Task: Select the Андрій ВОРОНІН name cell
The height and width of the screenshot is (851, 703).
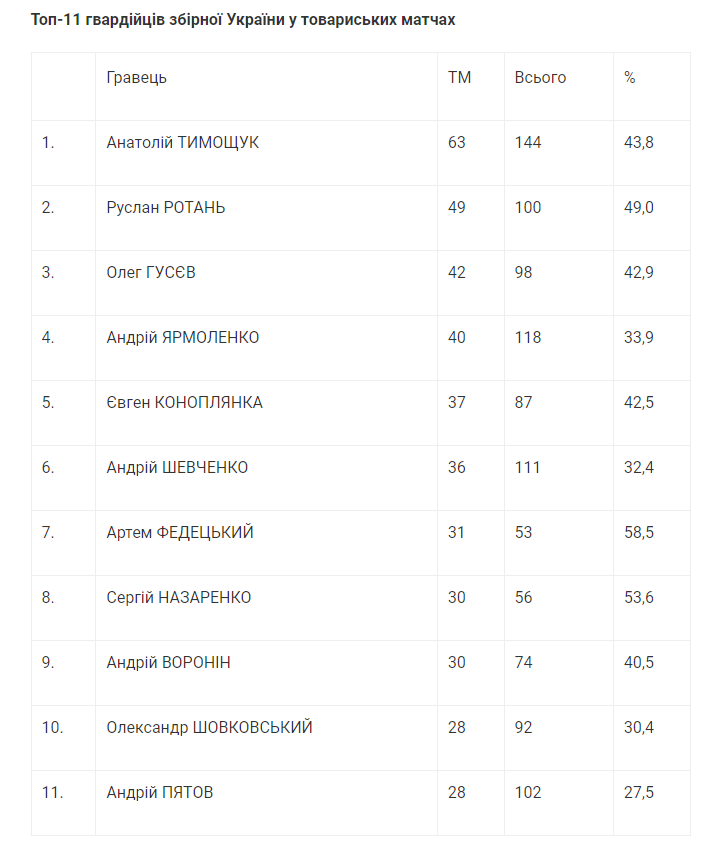Action: 169,663
